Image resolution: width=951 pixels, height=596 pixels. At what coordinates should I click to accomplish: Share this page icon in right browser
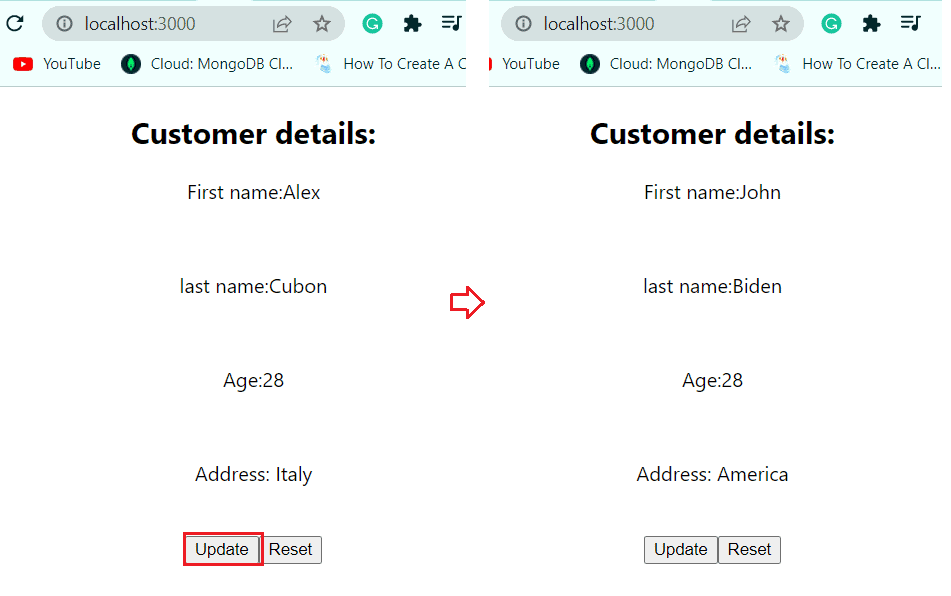tap(741, 24)
